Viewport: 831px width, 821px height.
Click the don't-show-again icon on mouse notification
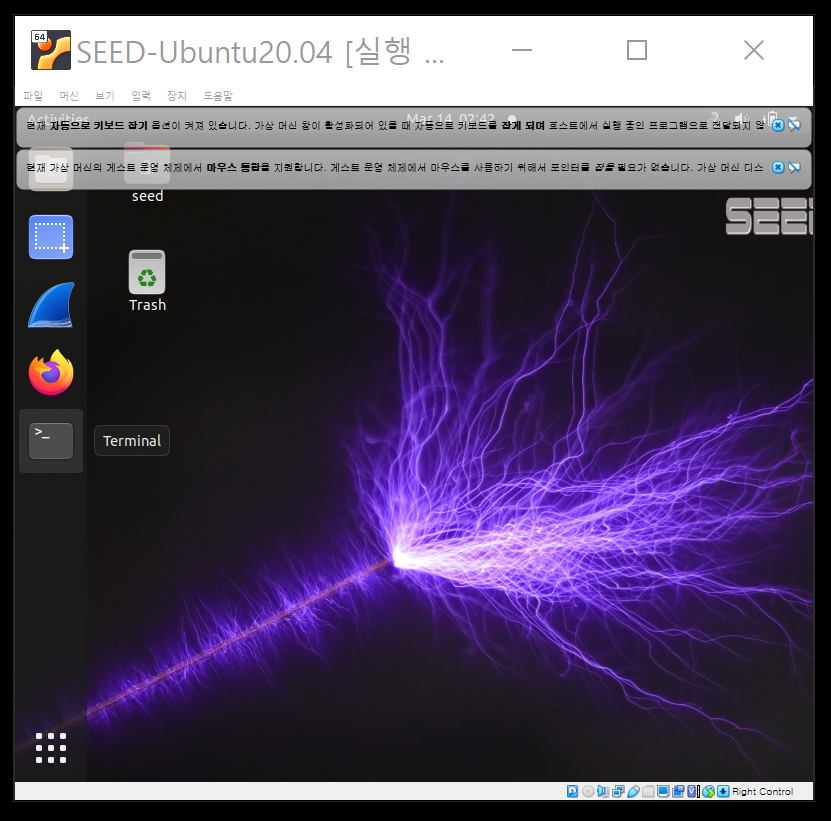coord(794,167)
